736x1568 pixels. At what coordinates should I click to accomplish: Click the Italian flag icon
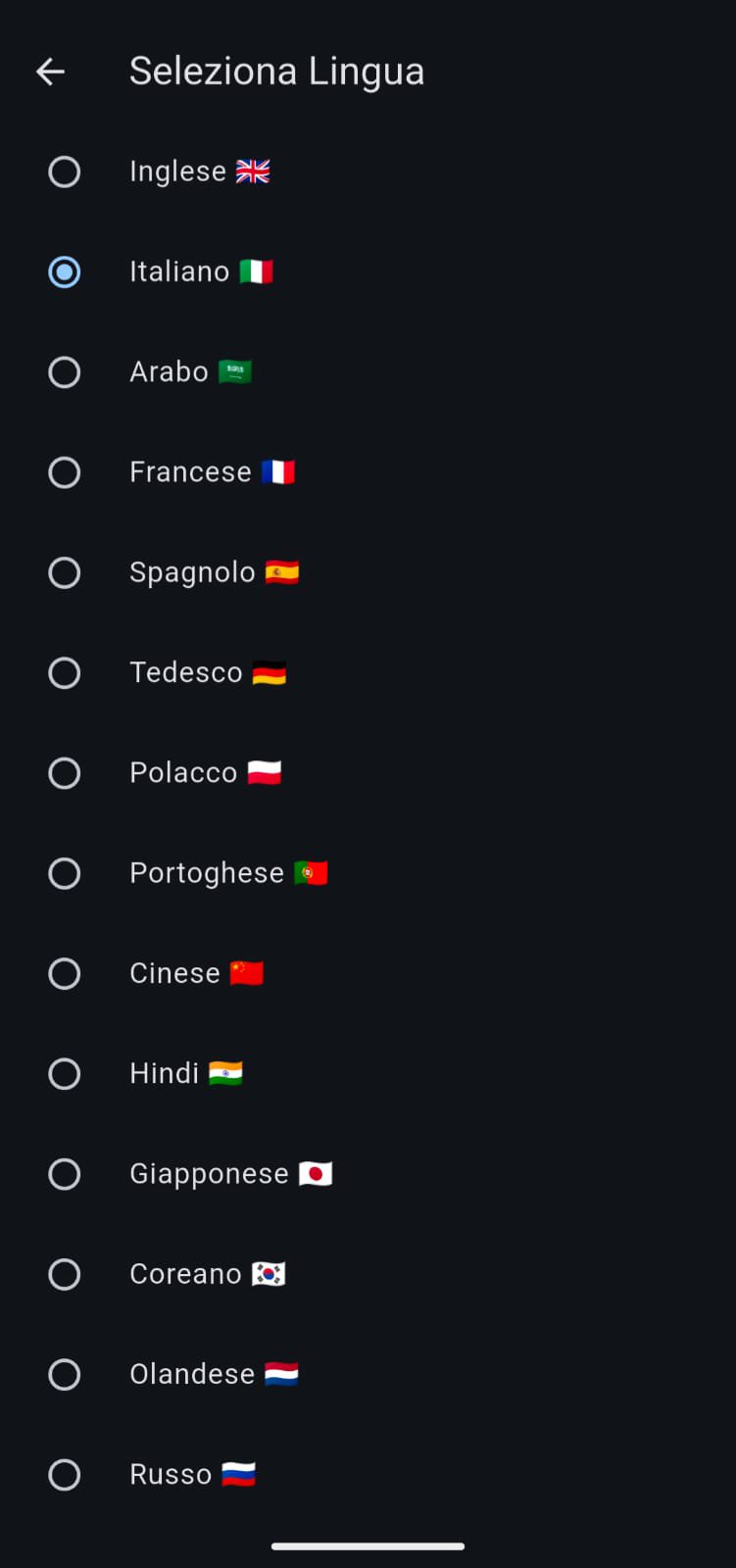click(257, 271)
